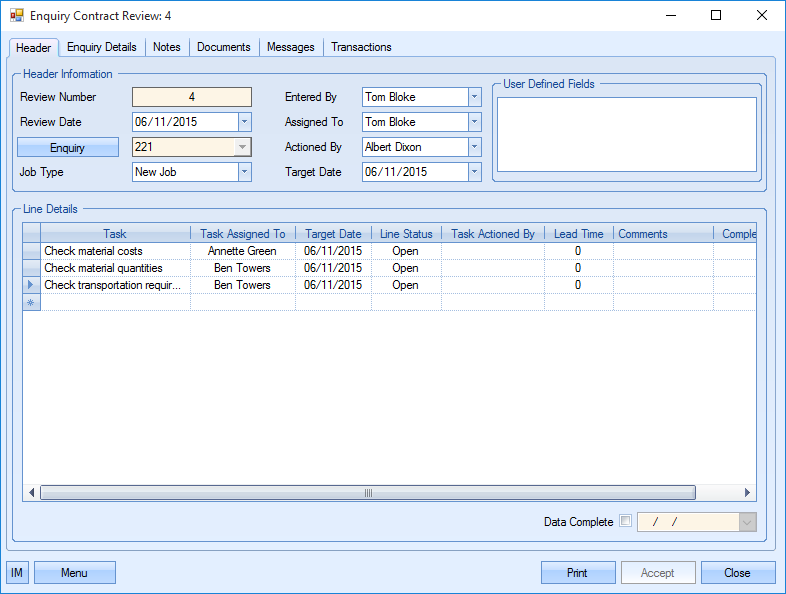Open the Target Date picker in header
Screen dimensions: 786x594
(475, 172)
